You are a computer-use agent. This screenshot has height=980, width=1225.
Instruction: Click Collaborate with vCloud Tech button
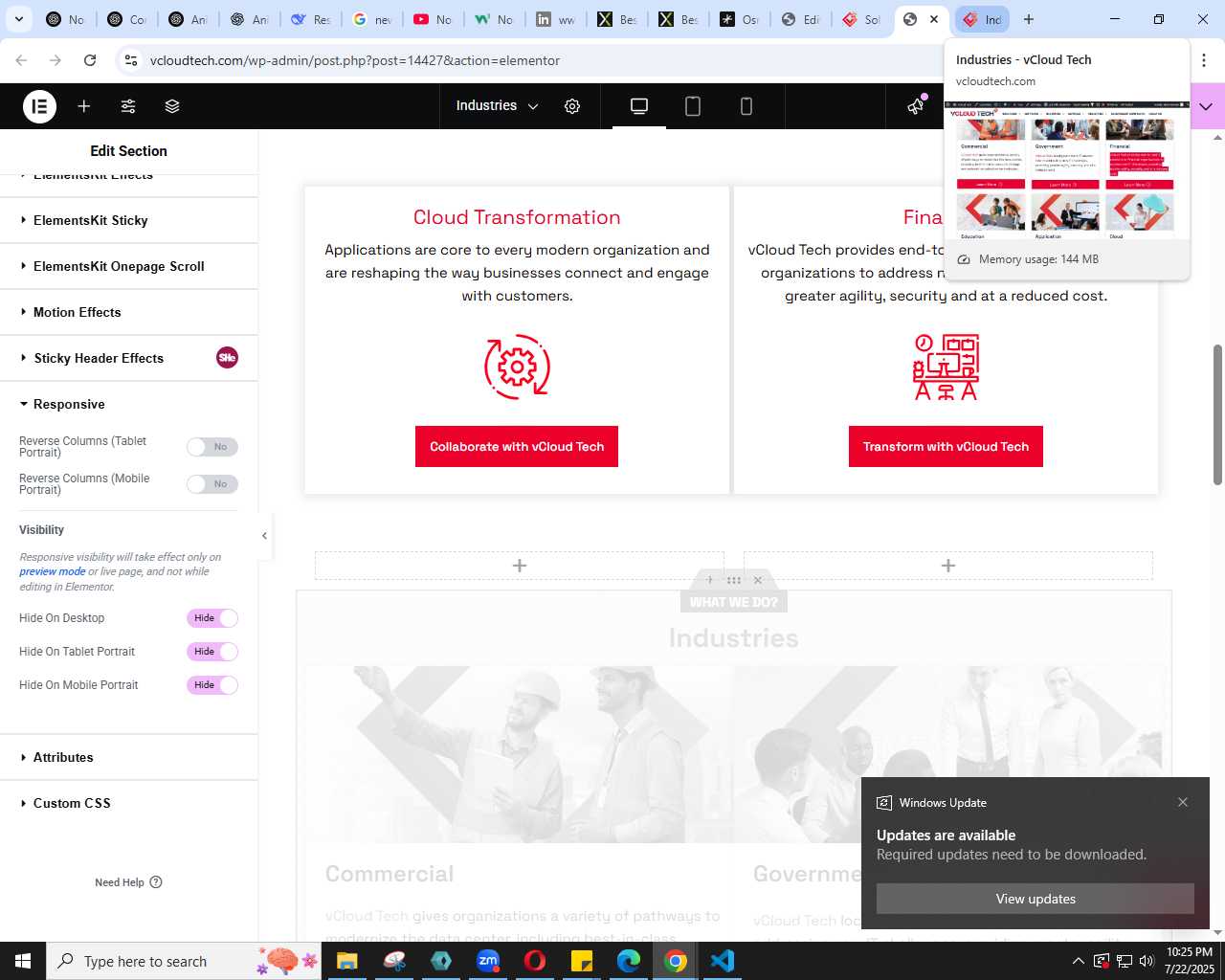(x=517, y=447)
